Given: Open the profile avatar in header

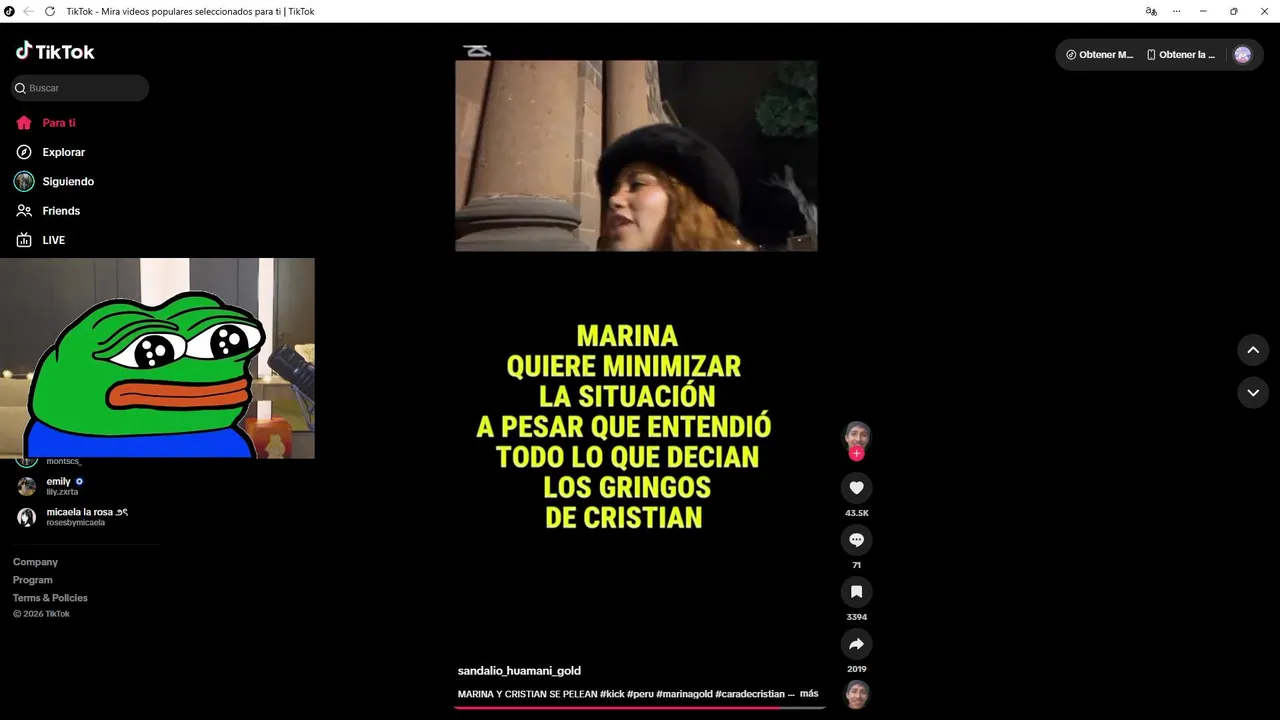Looking at the screenshot, I should 1243,55.
